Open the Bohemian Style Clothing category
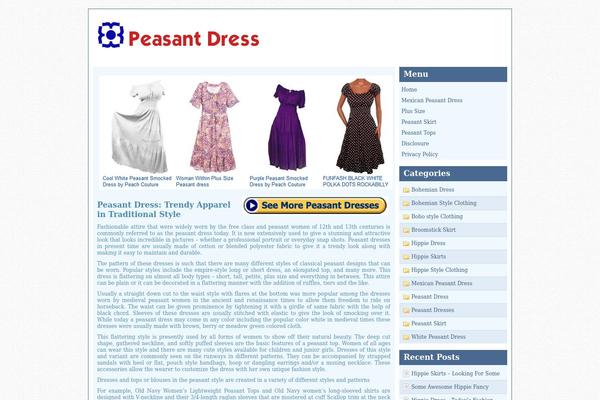Viewport: 600px width, 400px height. pos(443,203)
